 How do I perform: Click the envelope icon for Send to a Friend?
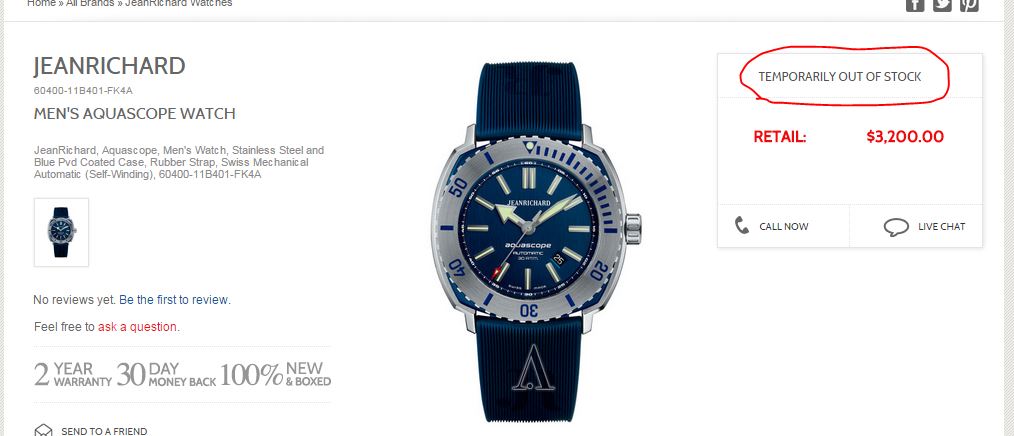[43, 431]
